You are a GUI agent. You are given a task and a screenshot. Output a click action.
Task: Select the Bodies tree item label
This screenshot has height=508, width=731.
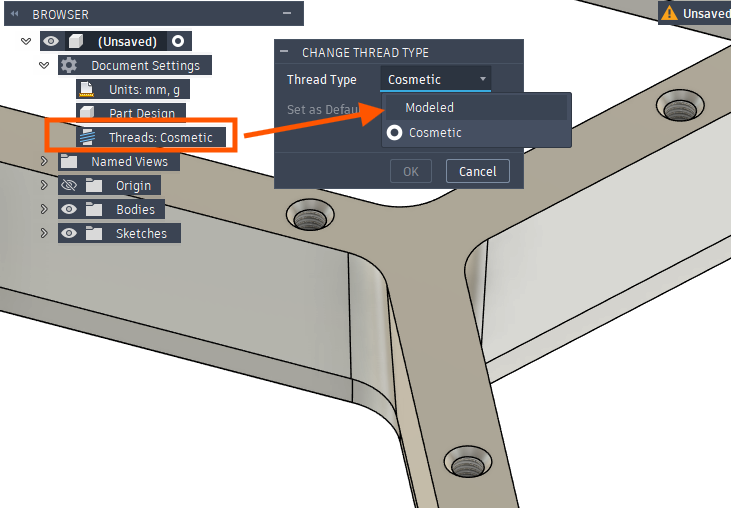135,209
